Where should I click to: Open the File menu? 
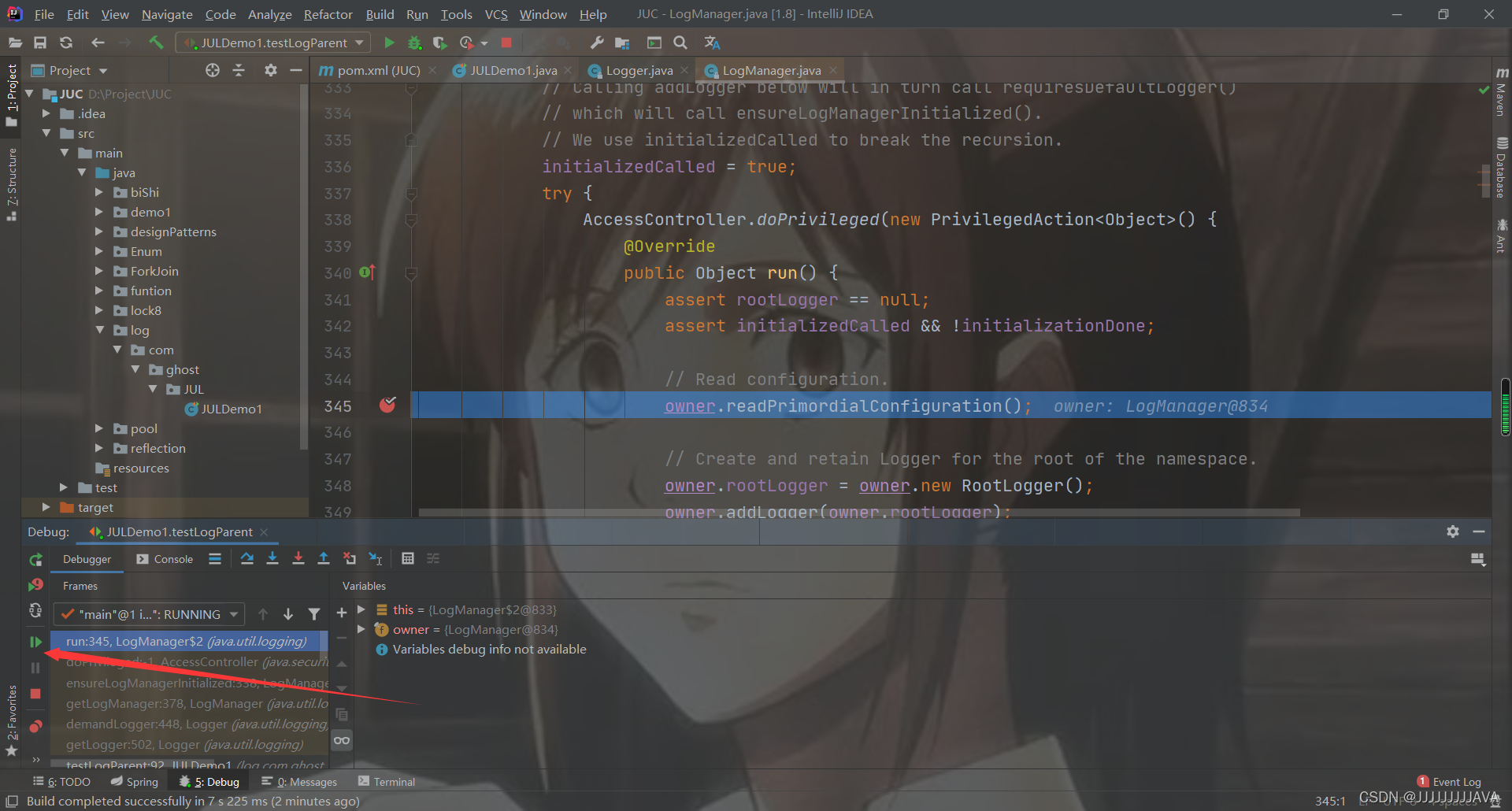click(x=44, y=14)
